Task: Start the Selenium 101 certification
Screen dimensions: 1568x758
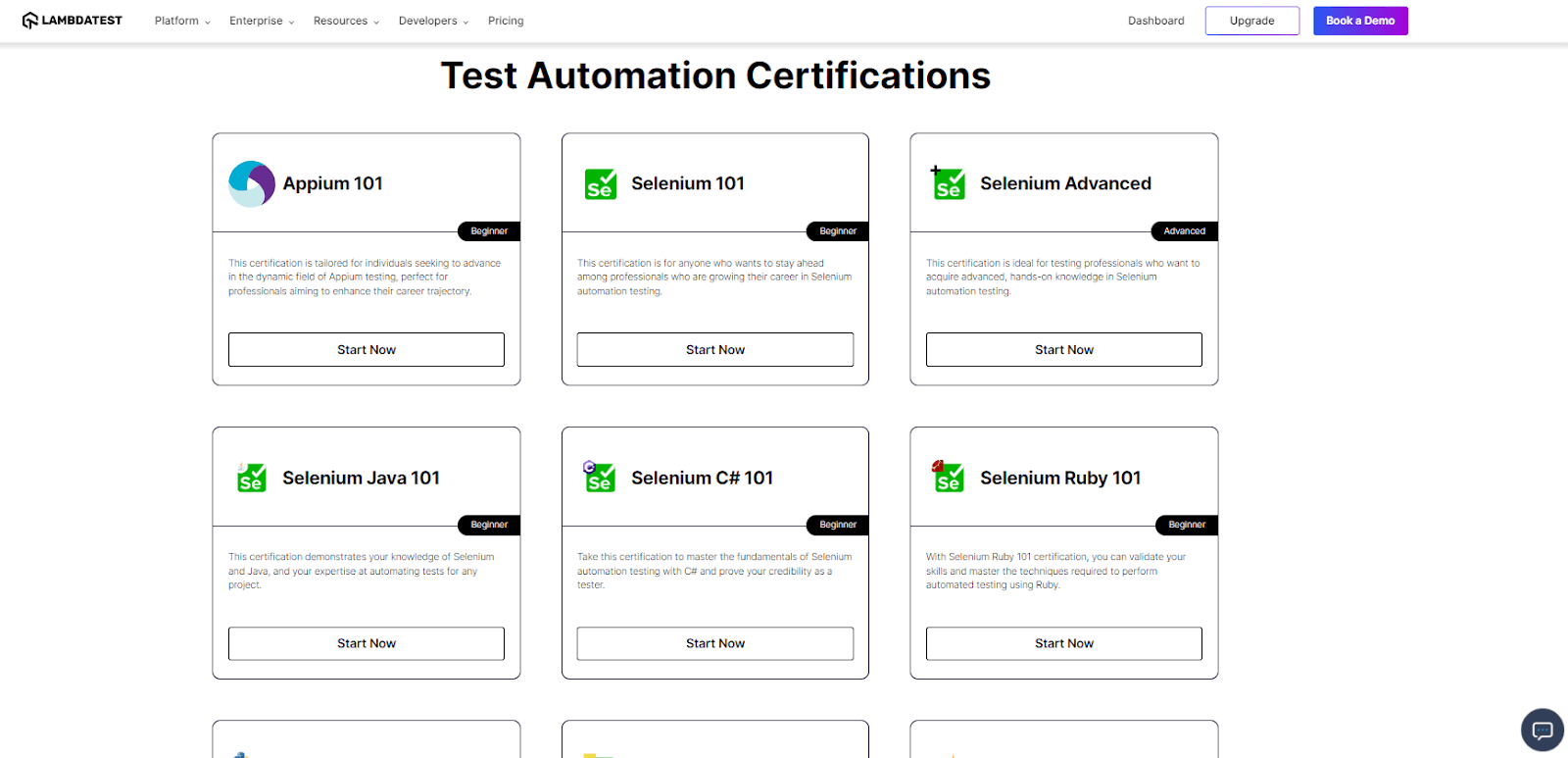Action: point(715,350)
